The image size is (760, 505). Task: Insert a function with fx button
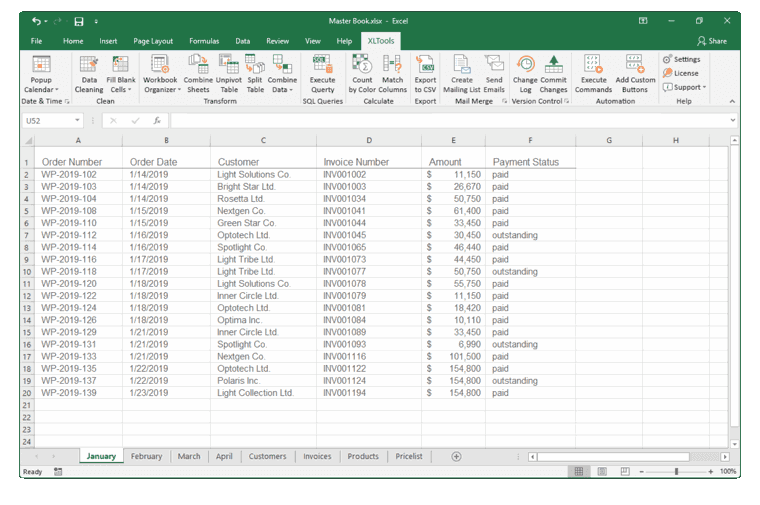pos(157,121)
